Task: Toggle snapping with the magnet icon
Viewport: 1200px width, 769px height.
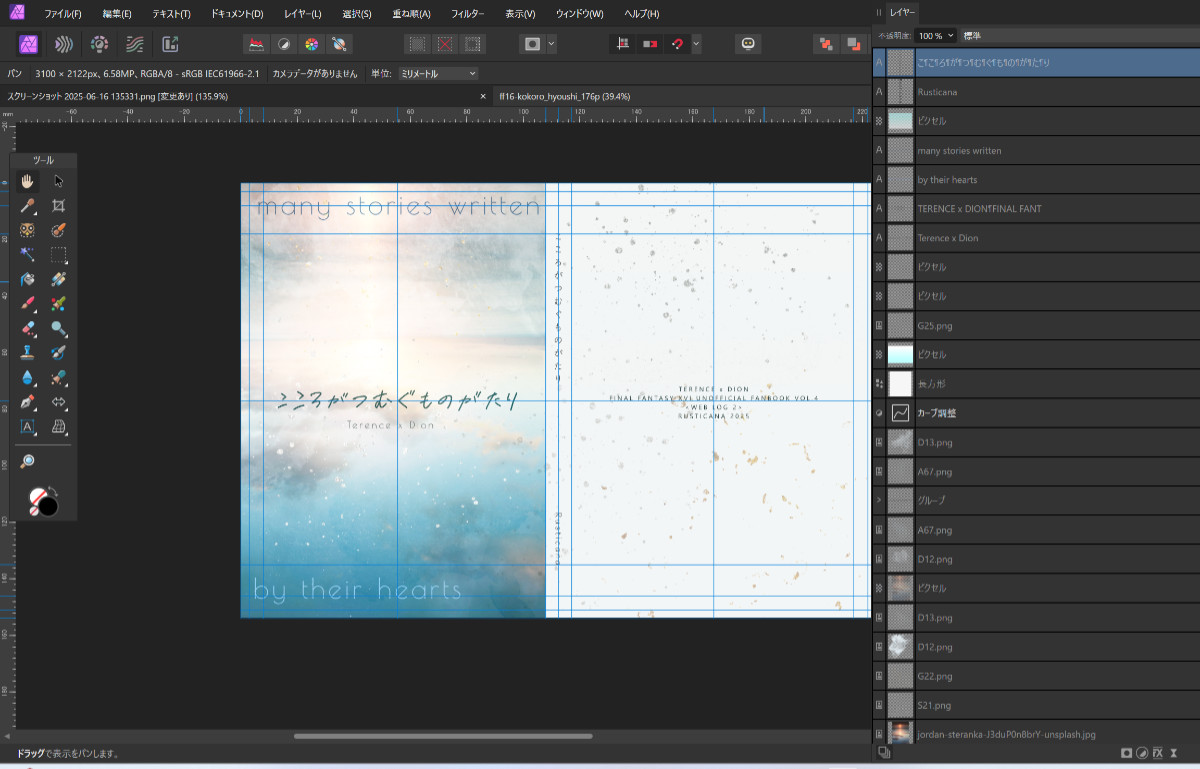Action: pyautogui.click(x=677, y=44)
